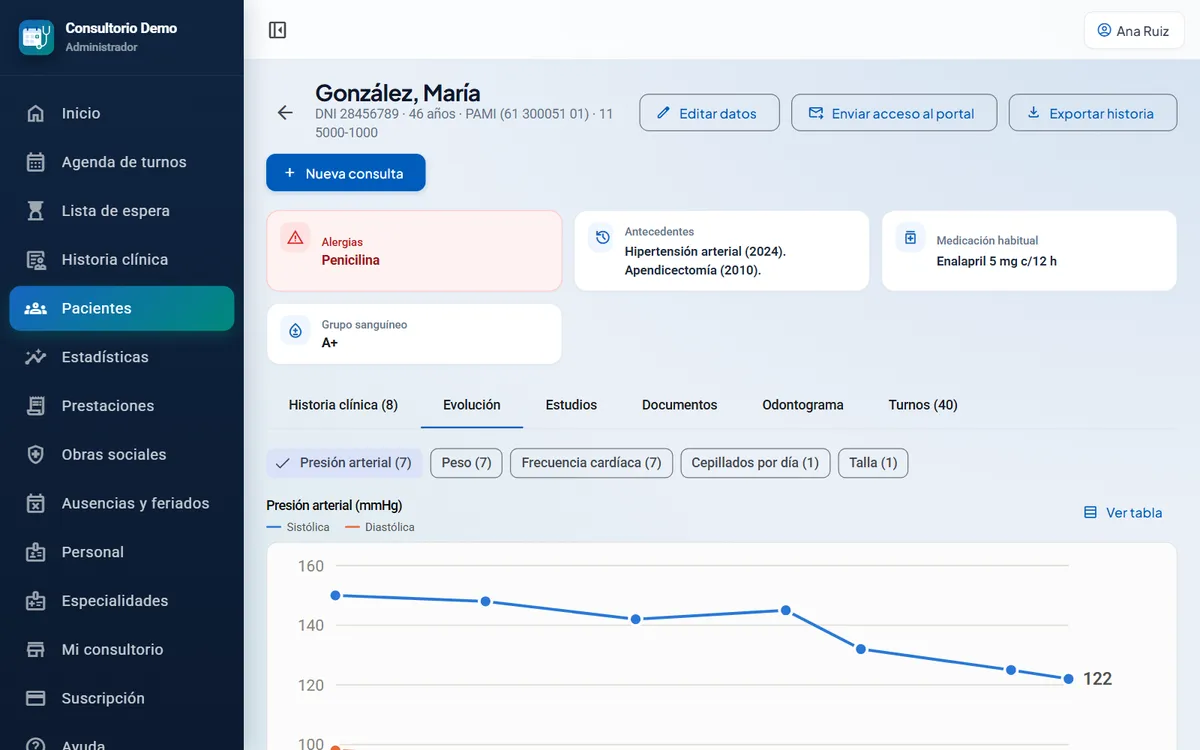Click the Medicación habitual icon

[910, 238]
